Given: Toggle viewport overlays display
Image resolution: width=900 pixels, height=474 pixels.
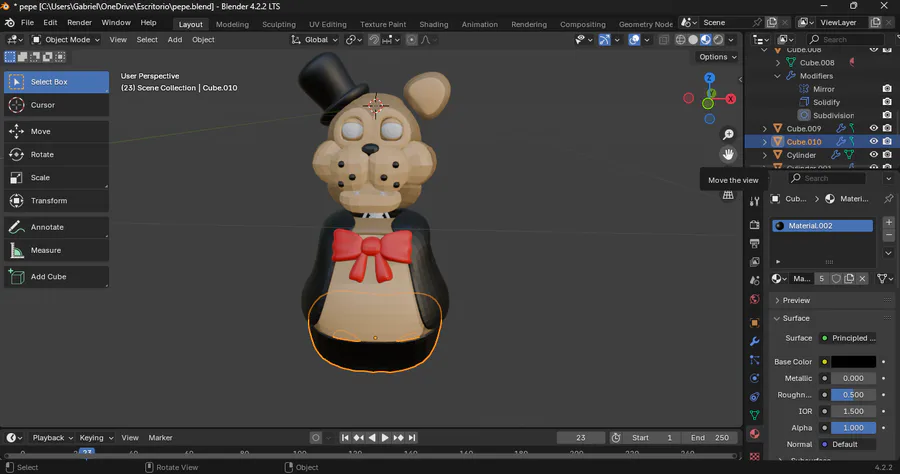Looking at the screenshot, I should pyautogui.click(x=634, y=40).
